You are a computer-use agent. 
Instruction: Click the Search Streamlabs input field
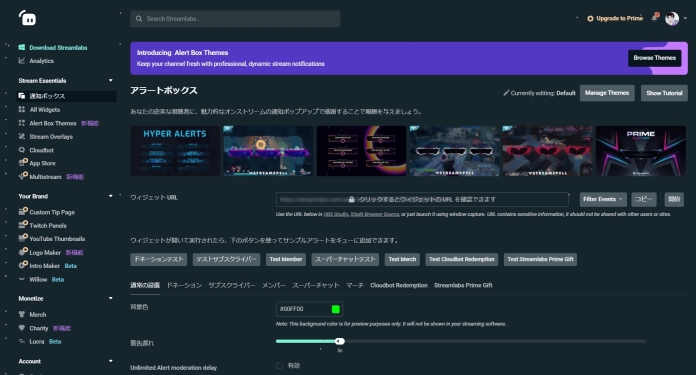point(235,19)
